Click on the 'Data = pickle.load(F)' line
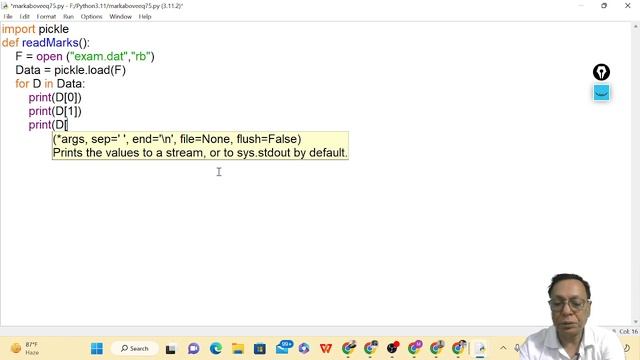Viewport: 640px width, 360px height. tap(71, 70)
